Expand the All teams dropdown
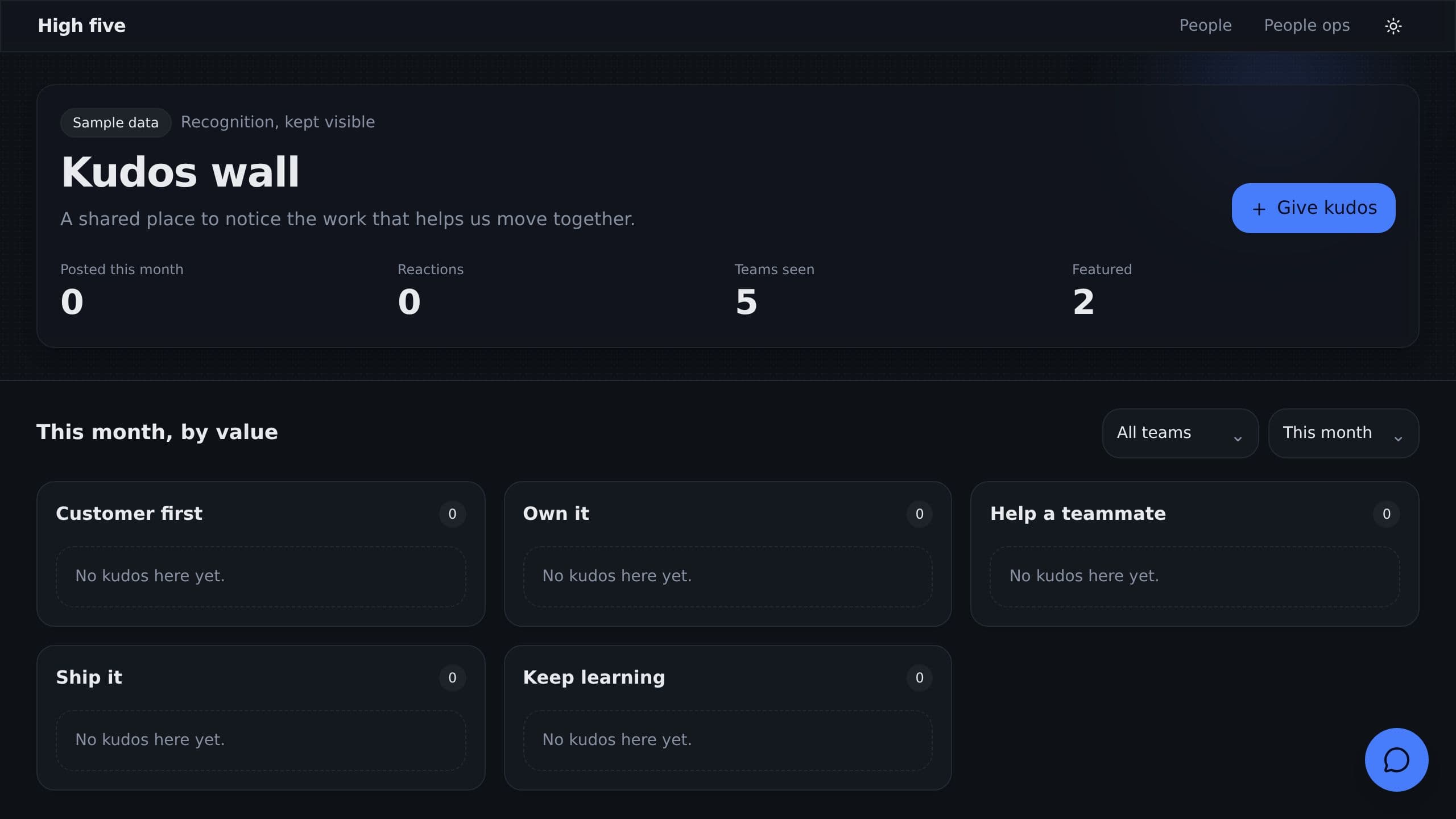Screen dimensions: 1456x819 (1180, 433)
